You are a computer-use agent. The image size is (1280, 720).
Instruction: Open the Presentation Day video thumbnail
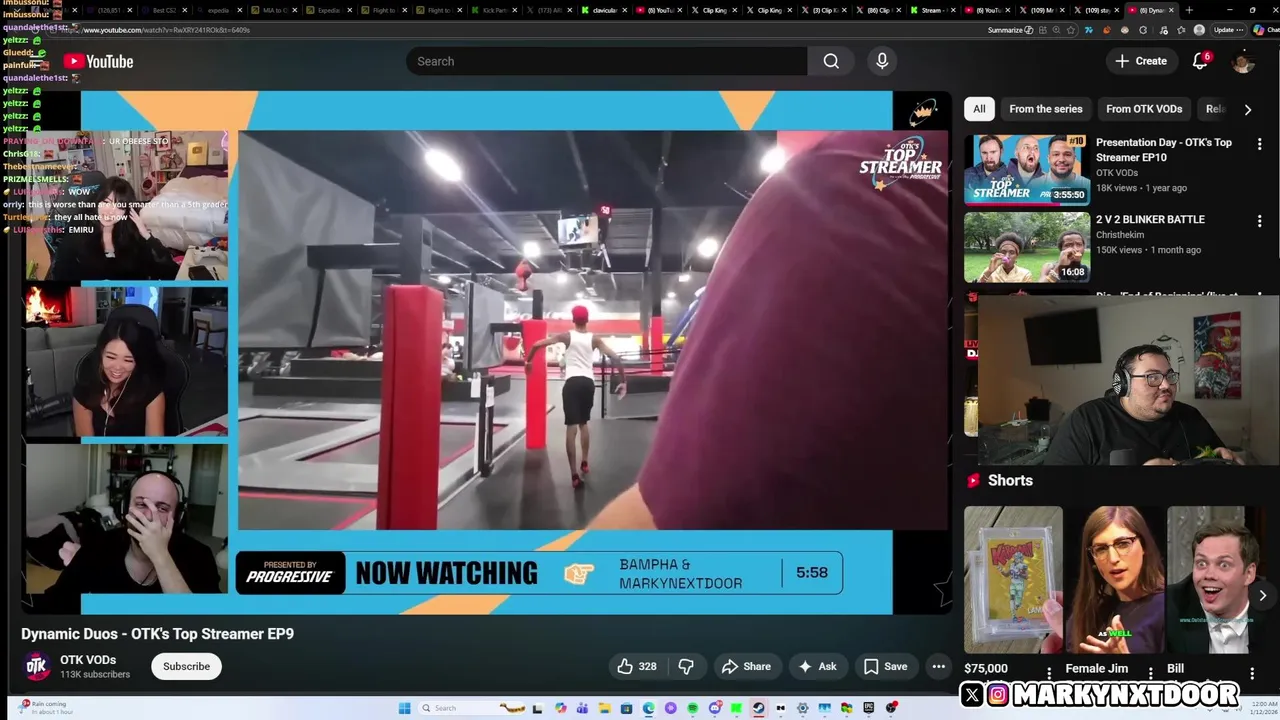pos(1027,170)
